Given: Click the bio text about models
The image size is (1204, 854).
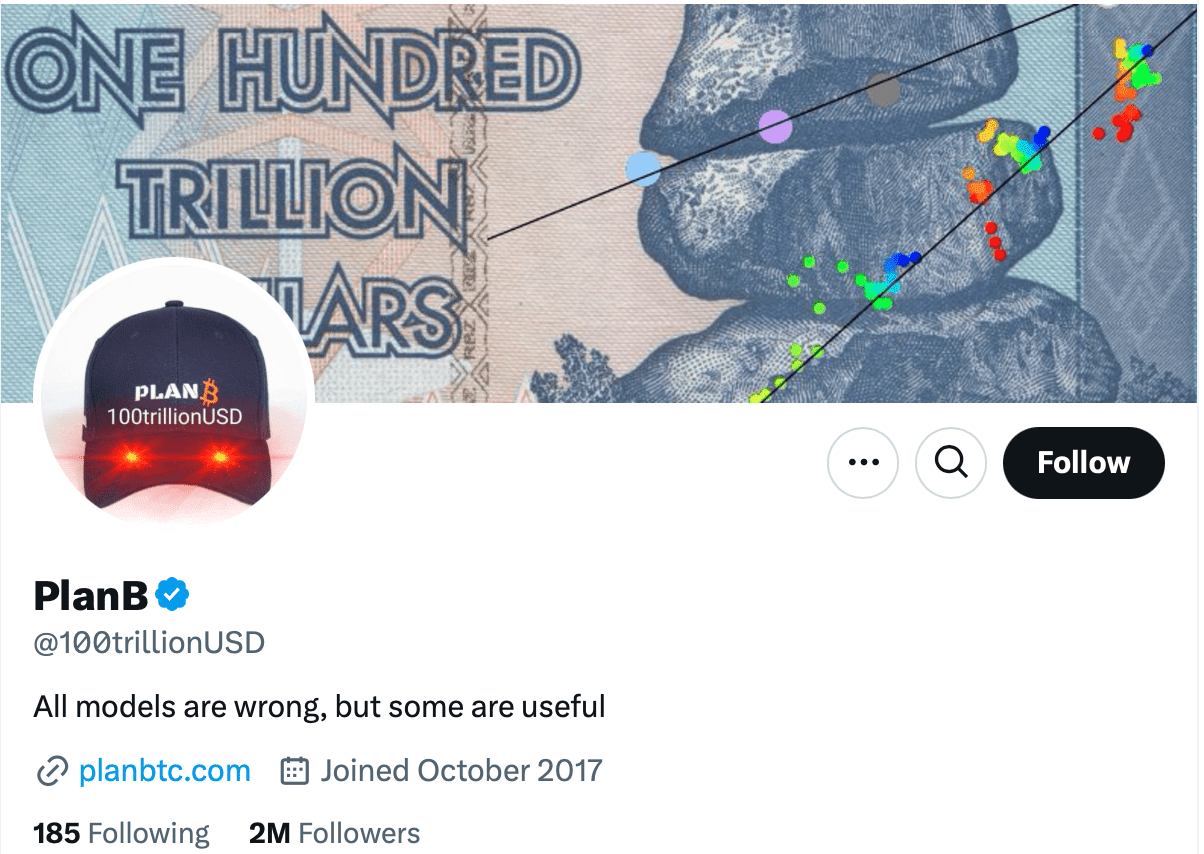Looking at the screenshot, I should [x=319, y=707].
